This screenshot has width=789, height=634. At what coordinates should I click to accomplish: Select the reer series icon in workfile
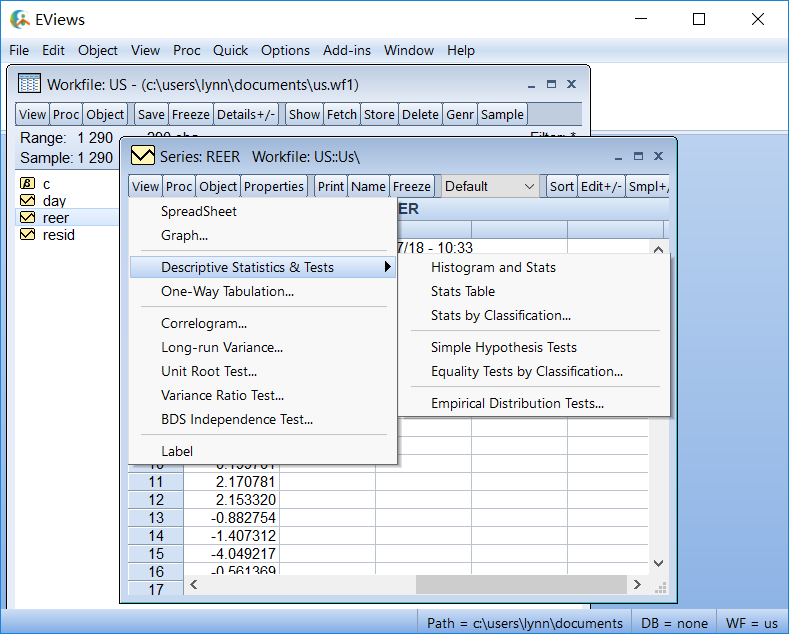(27, 217)
